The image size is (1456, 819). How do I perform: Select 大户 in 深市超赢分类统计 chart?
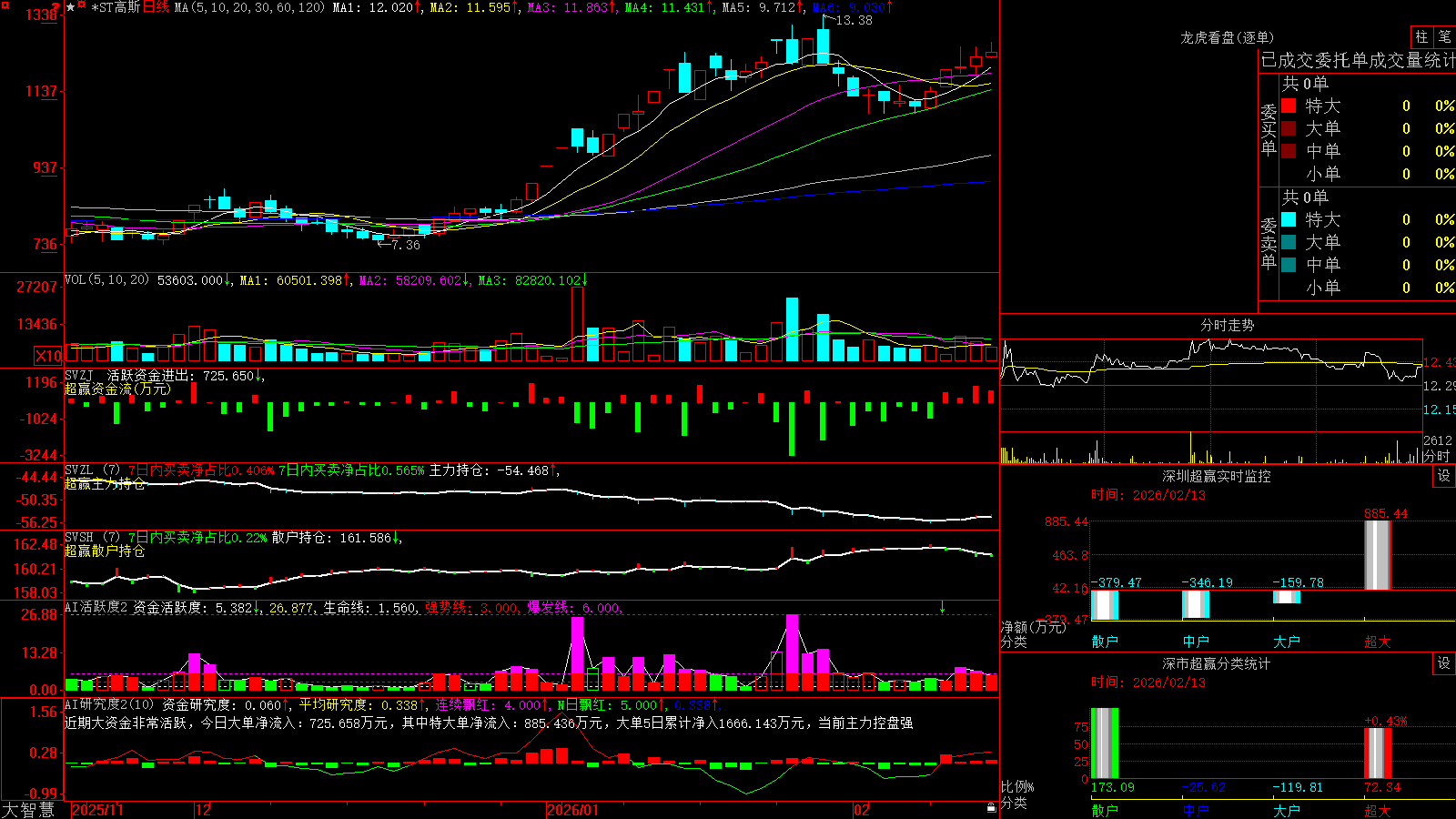[x=1287, y=811]
